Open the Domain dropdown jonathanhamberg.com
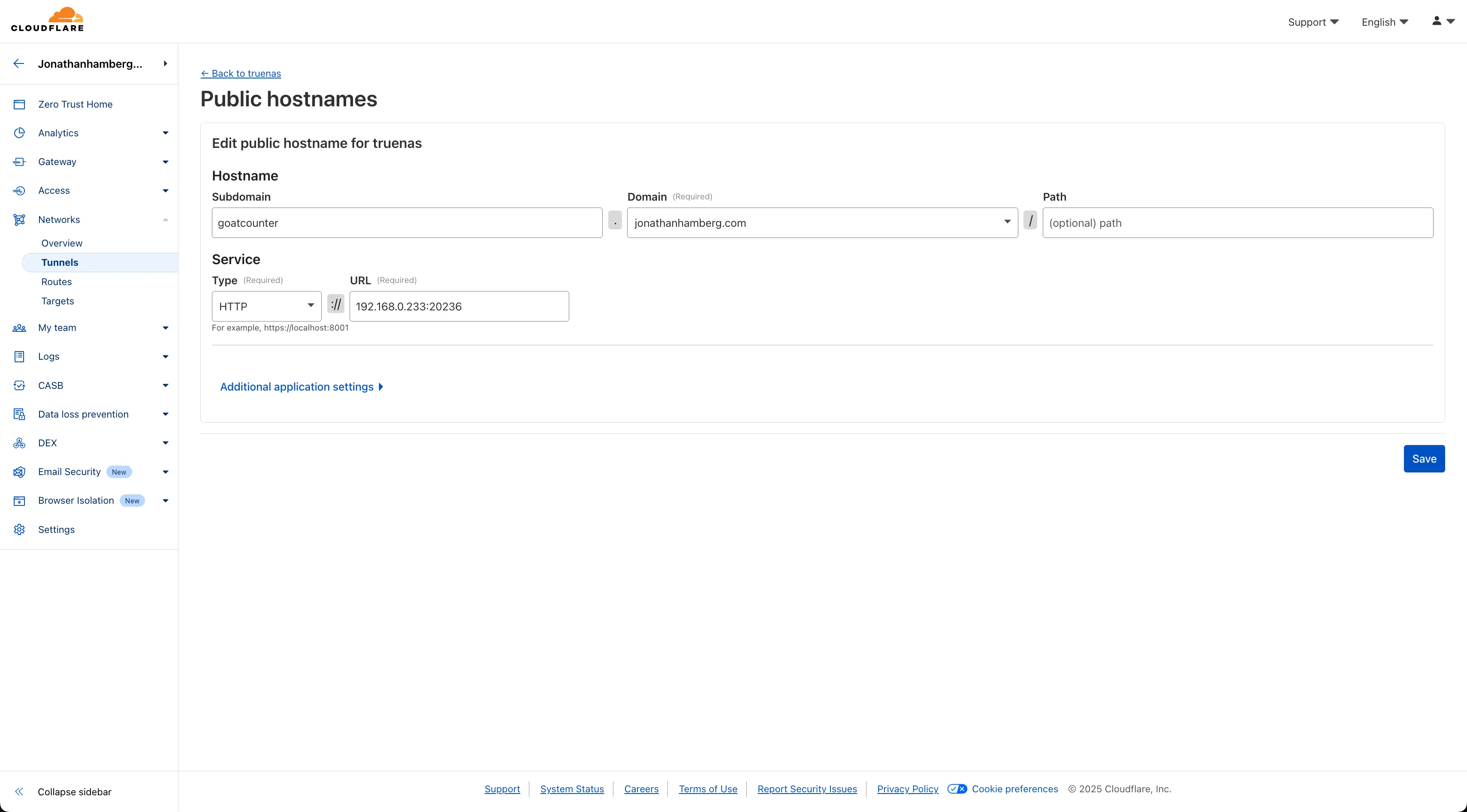The width and height of the screenshot is (1467, 812). (x=822, y=223)
